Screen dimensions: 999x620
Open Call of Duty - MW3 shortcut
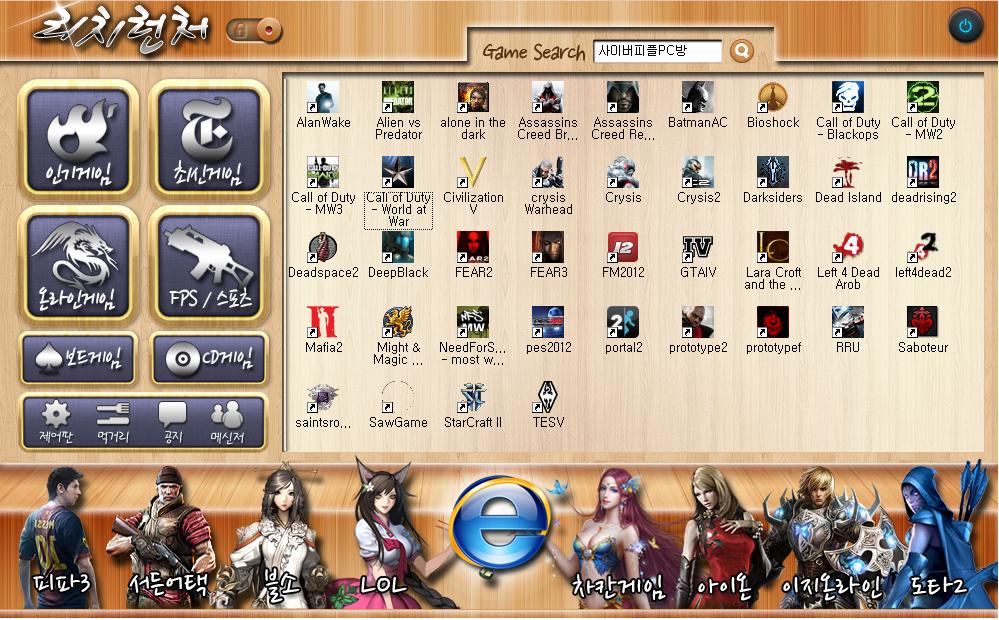coord(323,186)
